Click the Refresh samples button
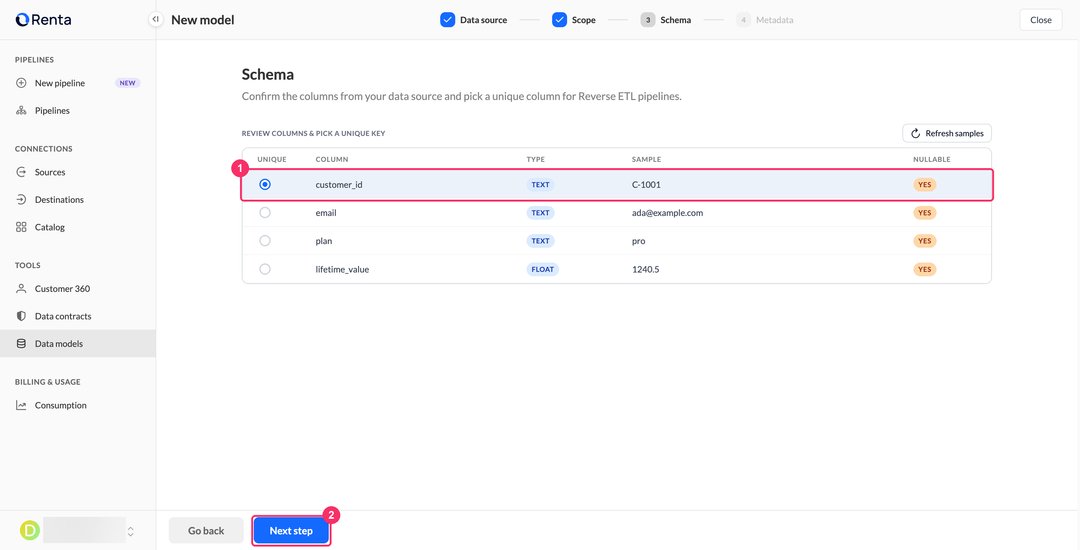 pyautogui.click(x=947, y=134)
